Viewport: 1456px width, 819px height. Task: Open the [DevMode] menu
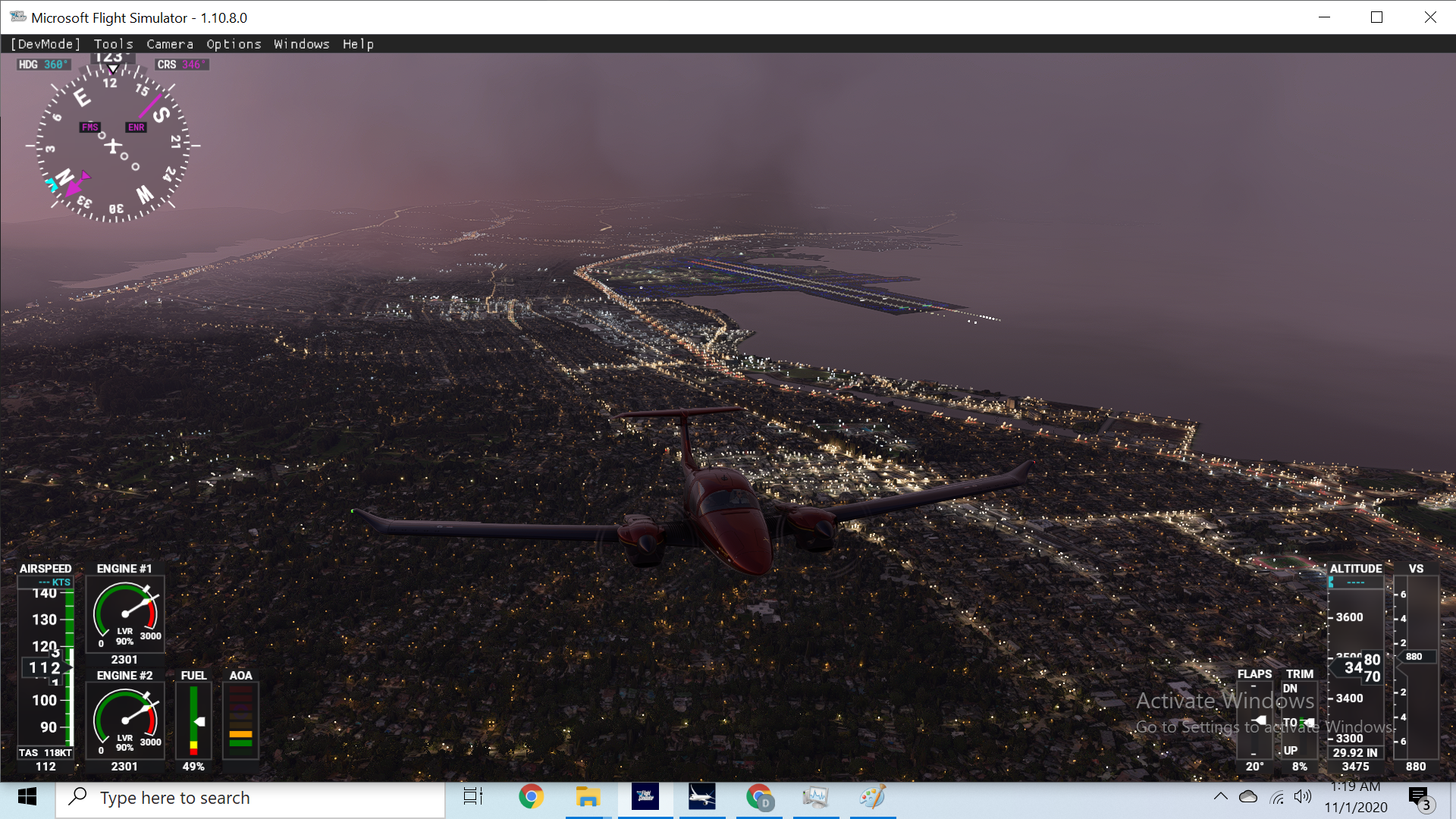coord(45,44)
